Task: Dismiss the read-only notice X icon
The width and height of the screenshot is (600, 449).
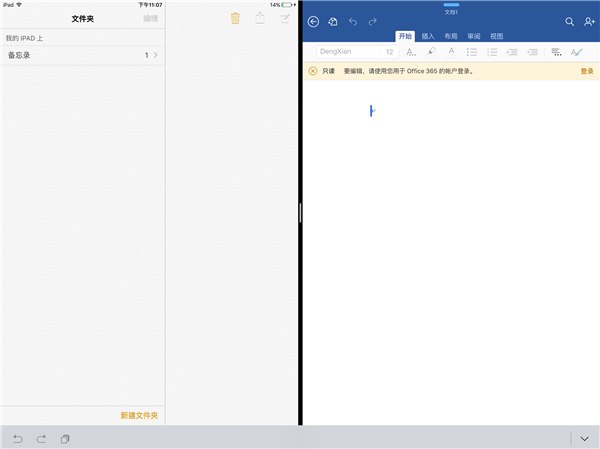Action: pyautogui.click(x=313, y=71)
